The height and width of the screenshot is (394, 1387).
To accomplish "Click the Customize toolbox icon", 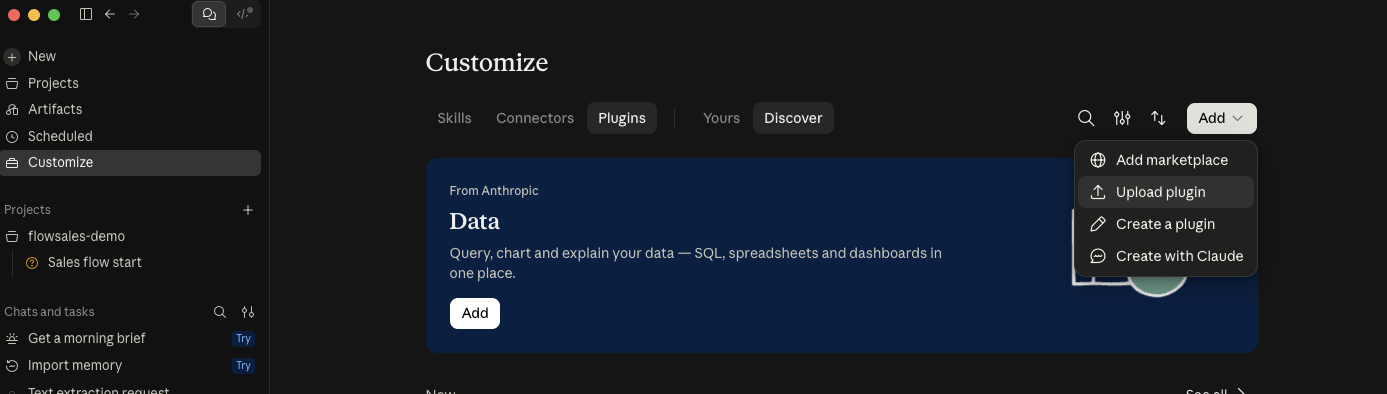I will point(12,162).
